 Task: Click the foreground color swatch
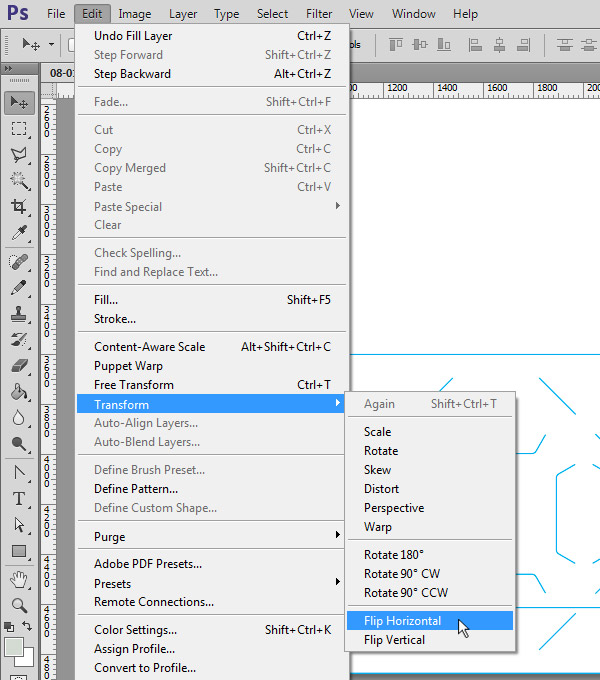(13, 648)
